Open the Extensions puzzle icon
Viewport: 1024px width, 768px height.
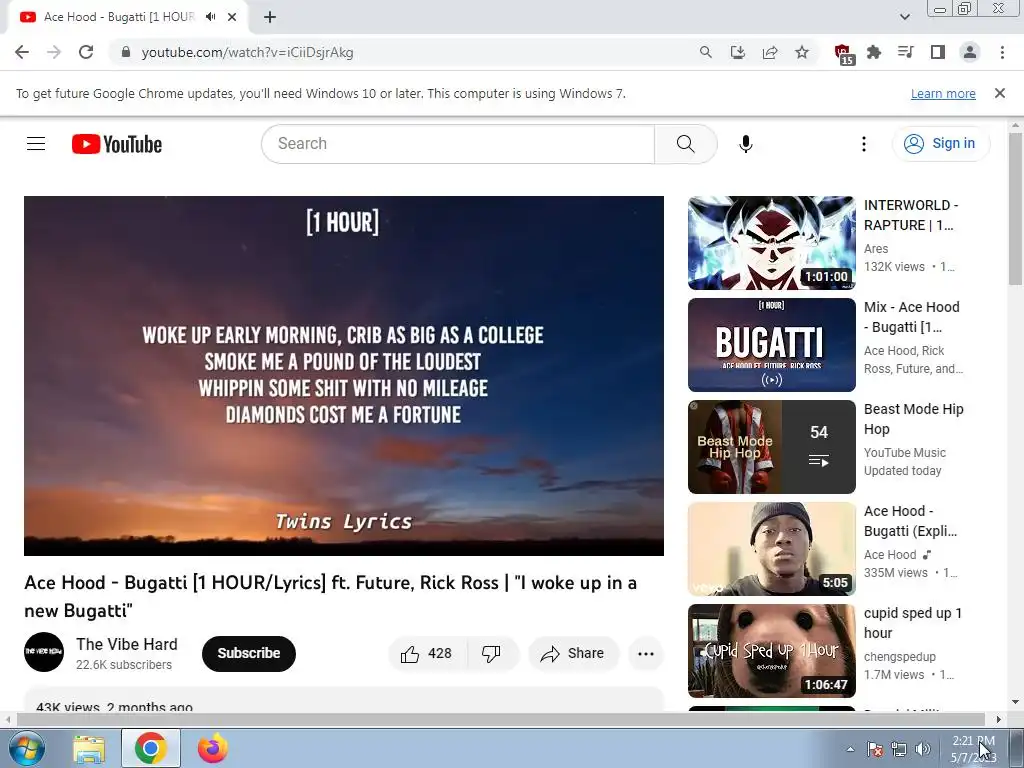pyautogui.click(x=874, y=52)
